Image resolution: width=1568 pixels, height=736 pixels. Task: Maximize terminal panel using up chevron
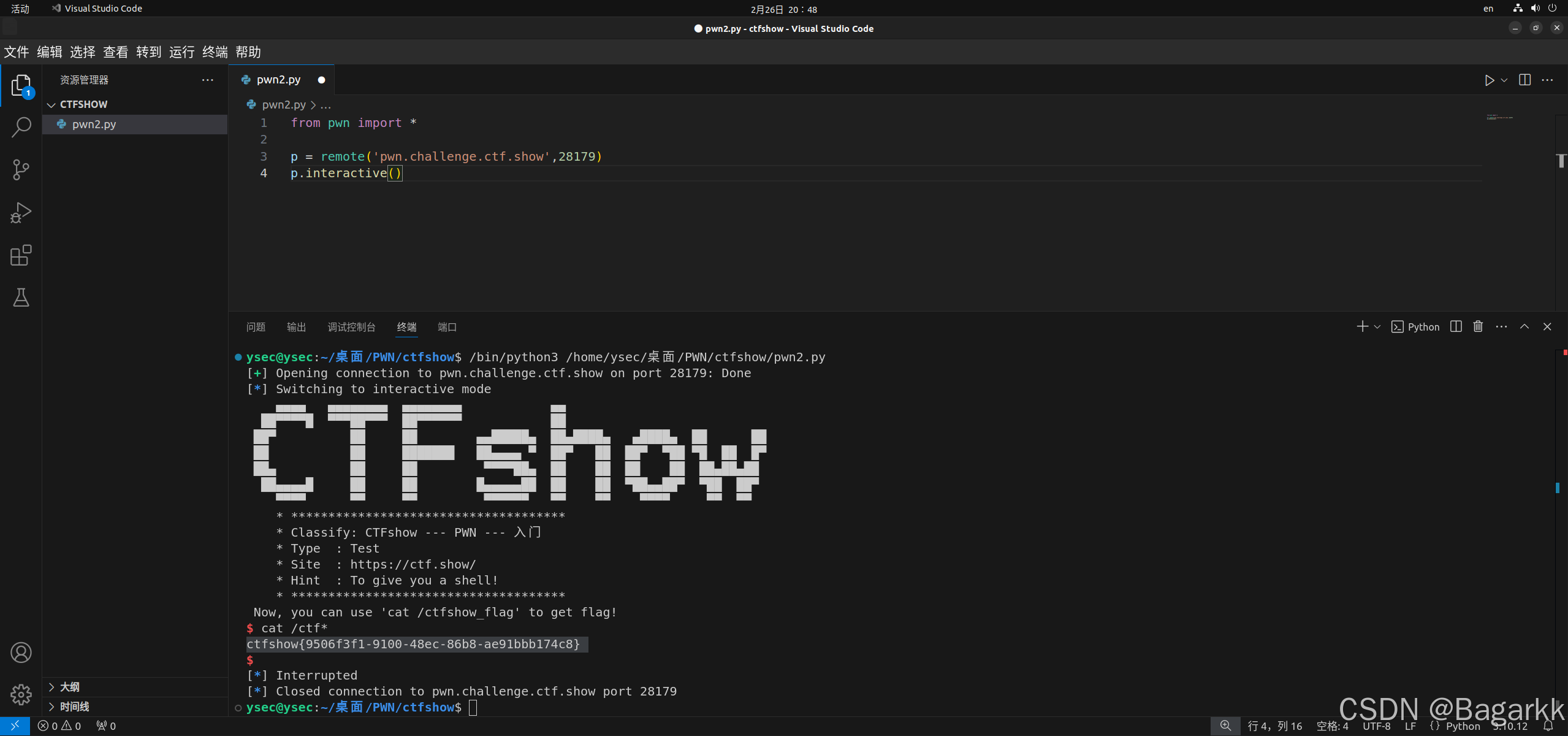point(1524,327)
